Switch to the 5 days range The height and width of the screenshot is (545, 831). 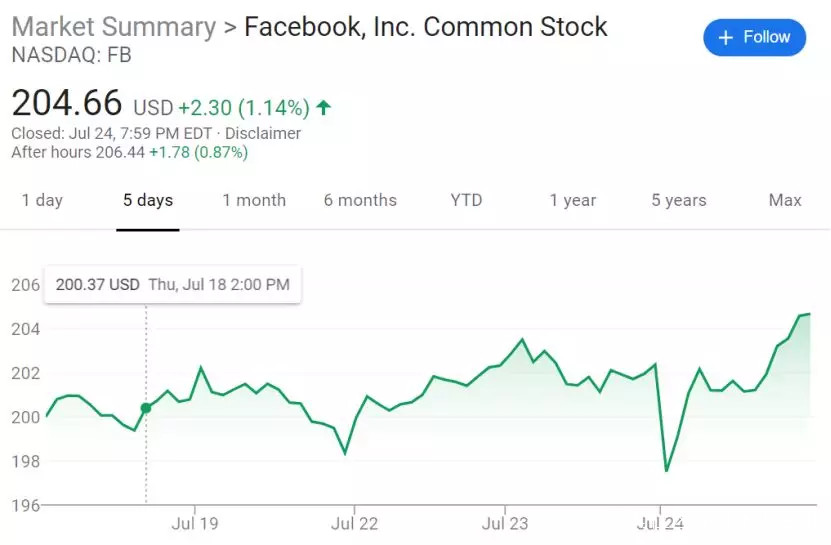tap(148, 200)
